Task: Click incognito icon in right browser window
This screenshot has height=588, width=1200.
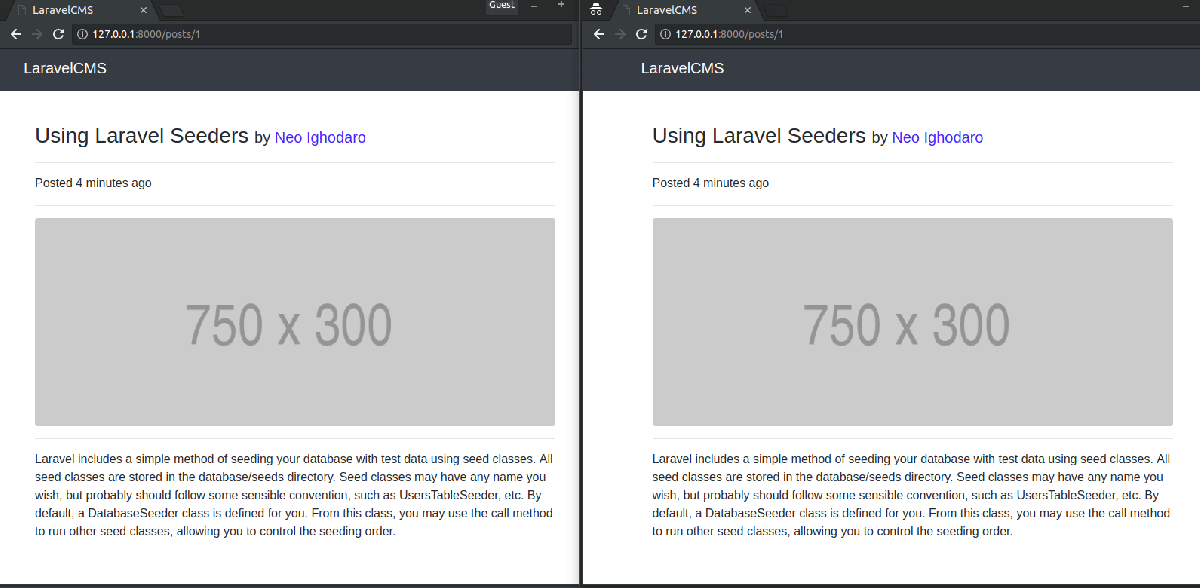Action: coord(596,9)
